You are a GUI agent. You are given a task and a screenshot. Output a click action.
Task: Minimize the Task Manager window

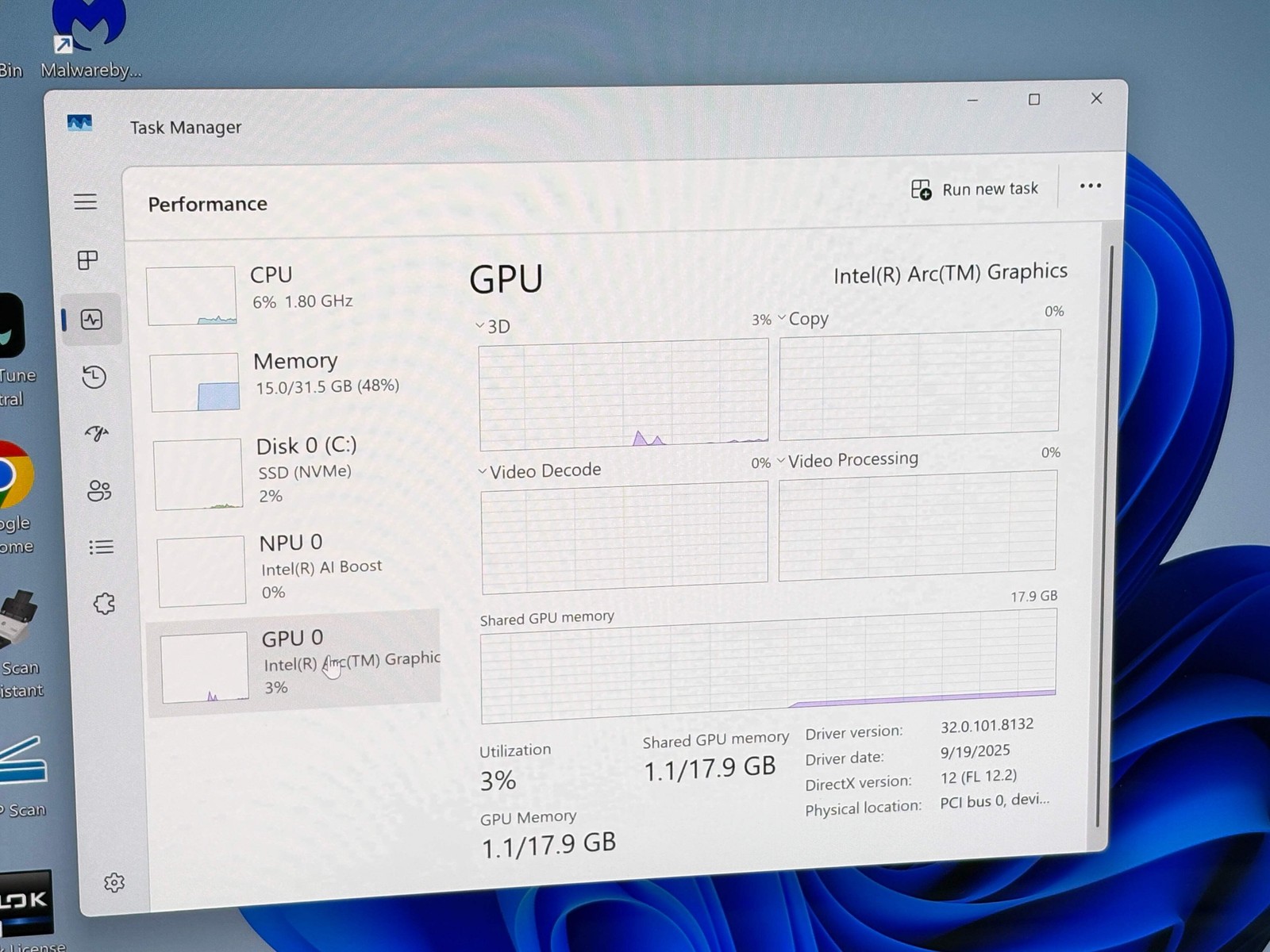pos(972,101)
